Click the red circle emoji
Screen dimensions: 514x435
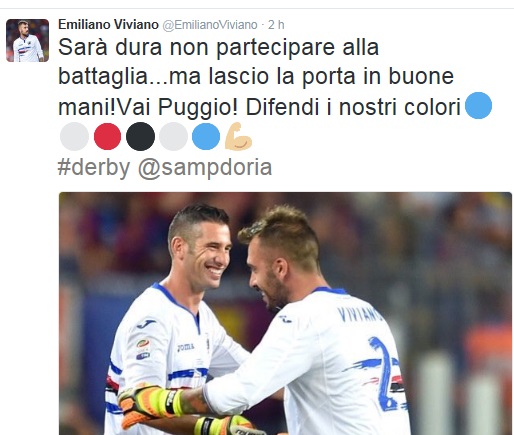[x=107, y=136]
